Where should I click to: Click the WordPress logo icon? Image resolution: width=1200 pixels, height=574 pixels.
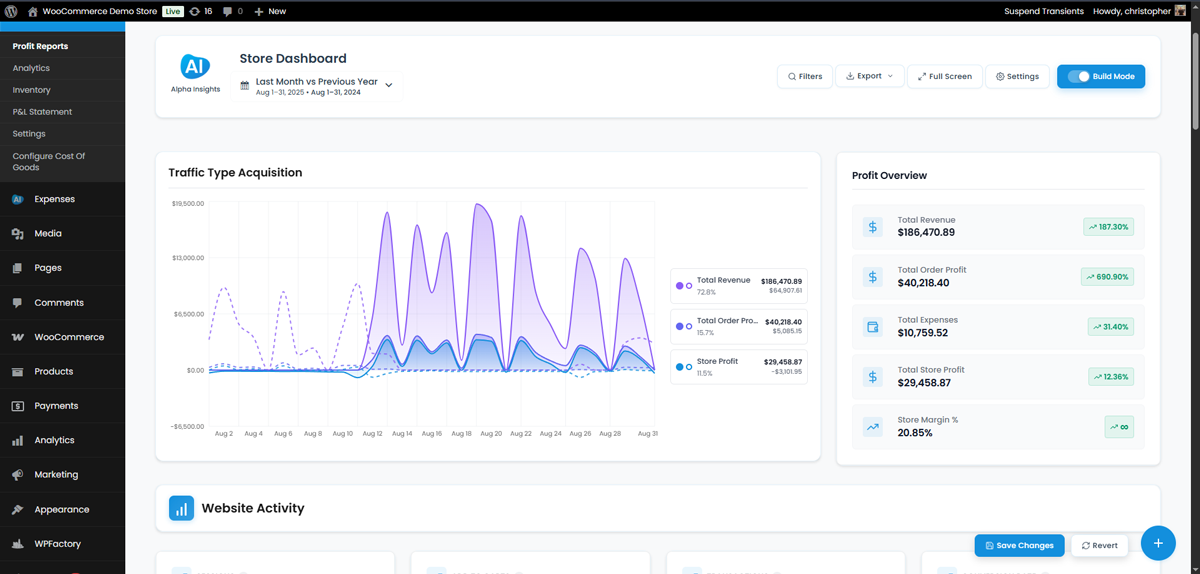pos(12,11)
